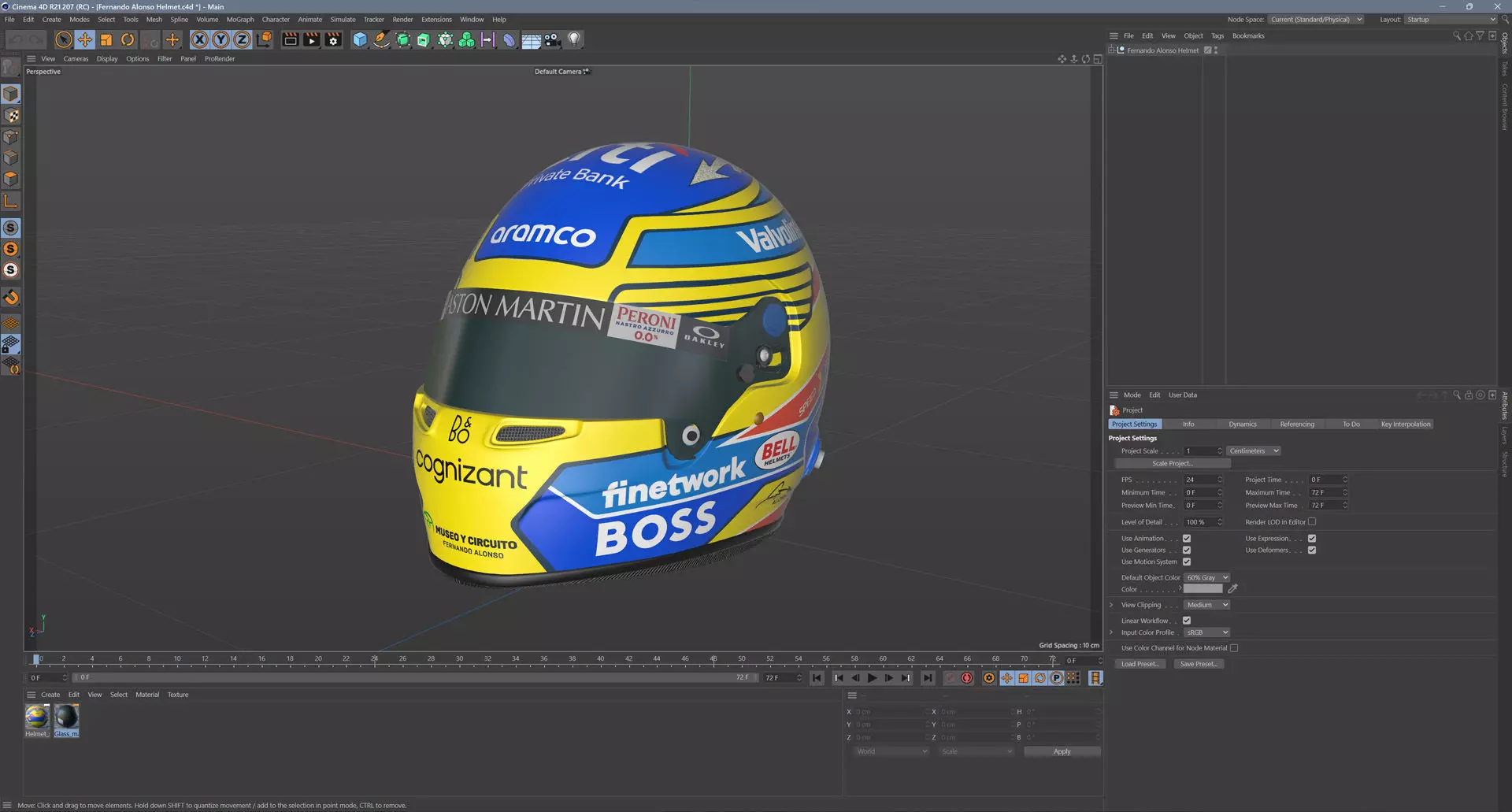The width and height of the screenshot is (1512, 812).
Task: Select the Live Selection tool
Action: (64, 39)
